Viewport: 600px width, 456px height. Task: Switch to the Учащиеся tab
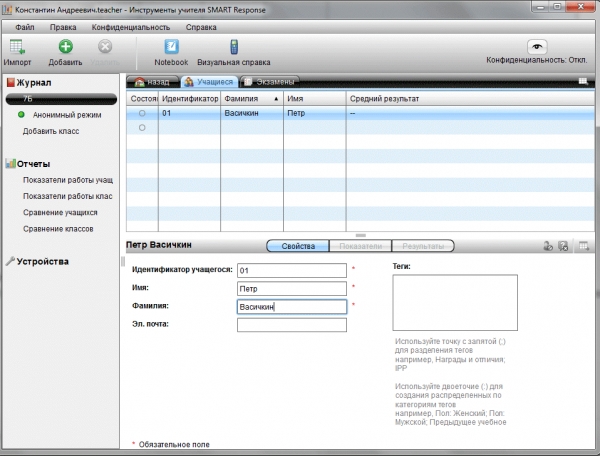point(209,82)
